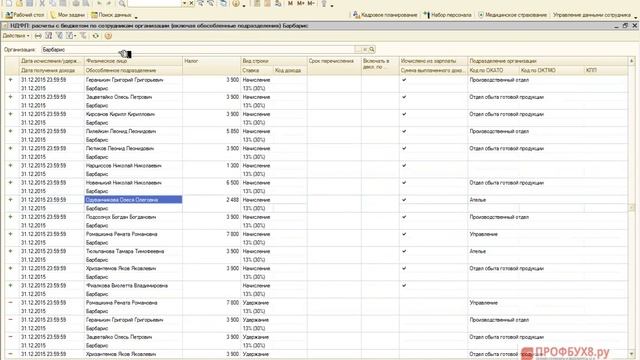Open help via the question mark icon
Screen dimensions: 640x360
(x=108, y=36)
